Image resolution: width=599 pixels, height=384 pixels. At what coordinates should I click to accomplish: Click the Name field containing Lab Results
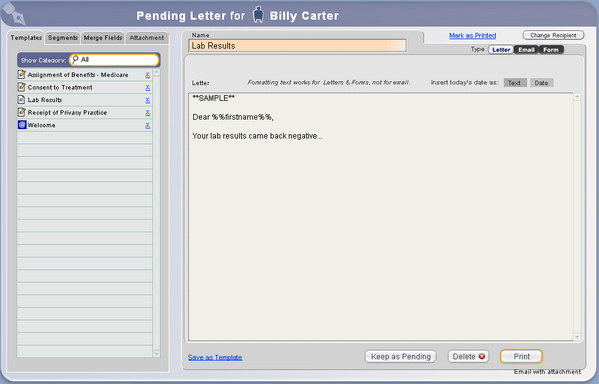(297, 46)
